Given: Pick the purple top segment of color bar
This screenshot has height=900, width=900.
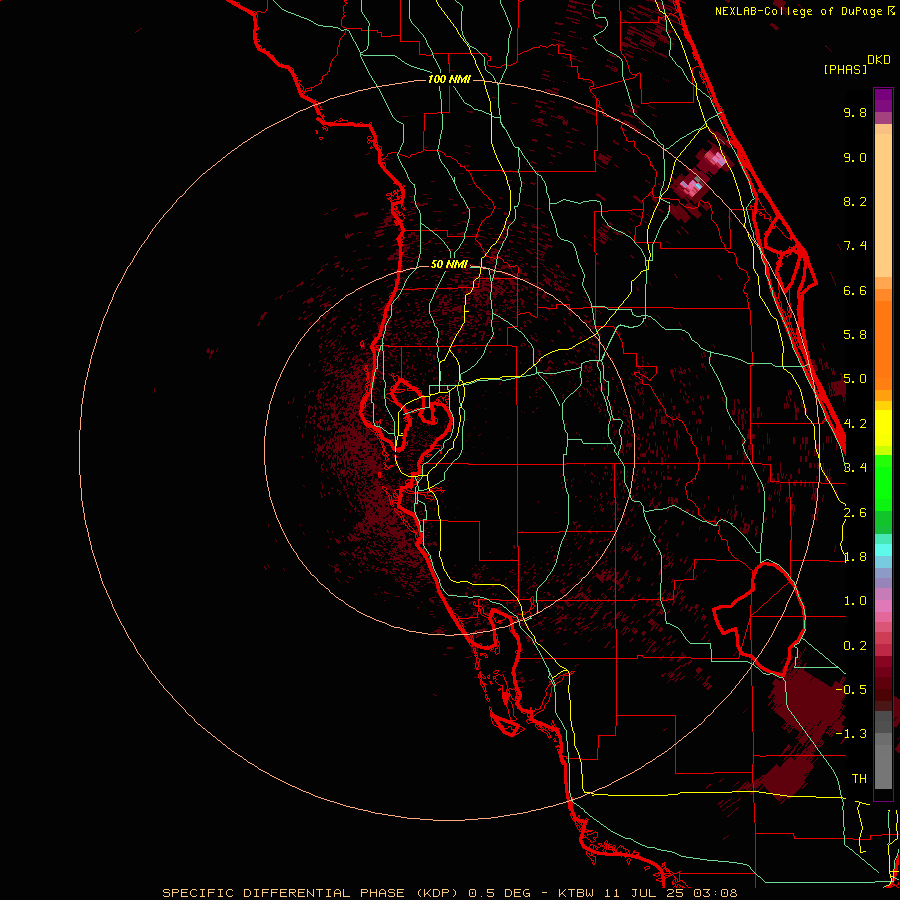Looking at the screenshot, I should tap(883, 100).
